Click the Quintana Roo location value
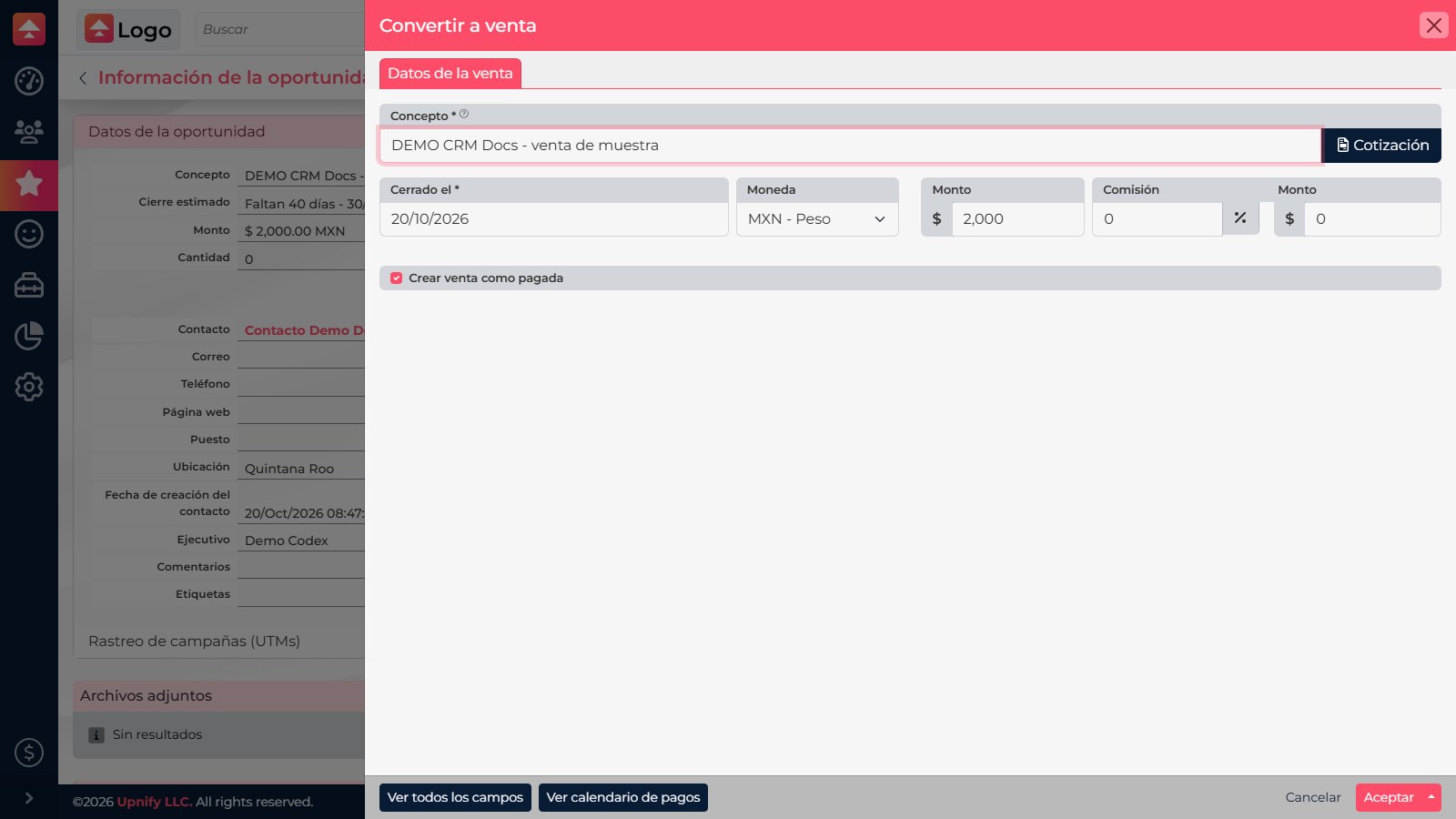The height and width of the screenshot is (819, 1456). (289, 469)
